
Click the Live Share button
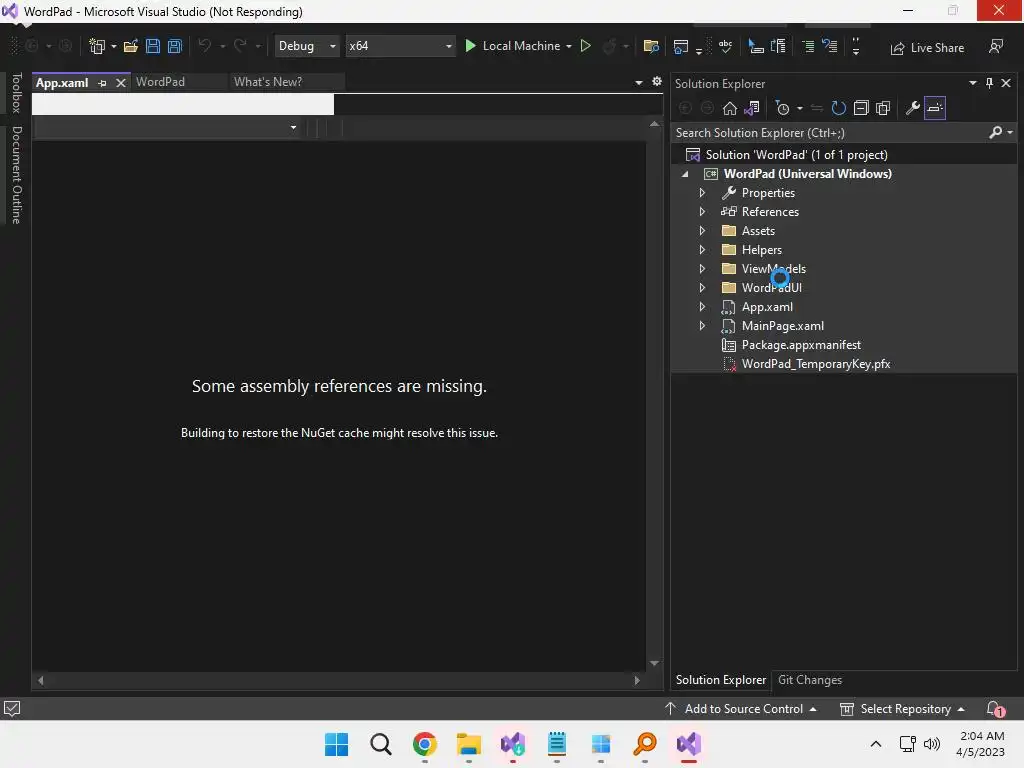point(927,48)
